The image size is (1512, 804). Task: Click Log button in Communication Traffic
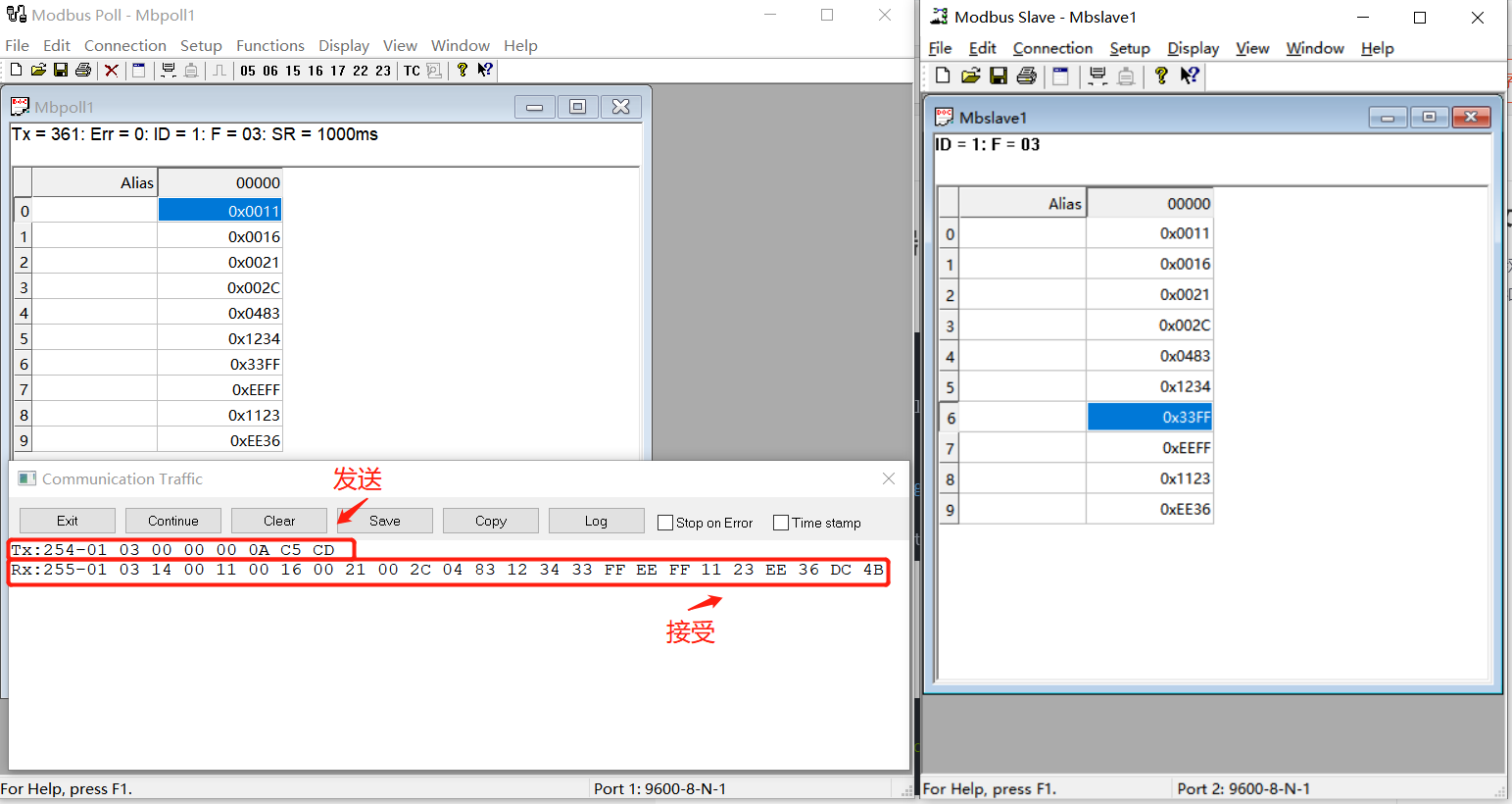(x=597, y=521)
